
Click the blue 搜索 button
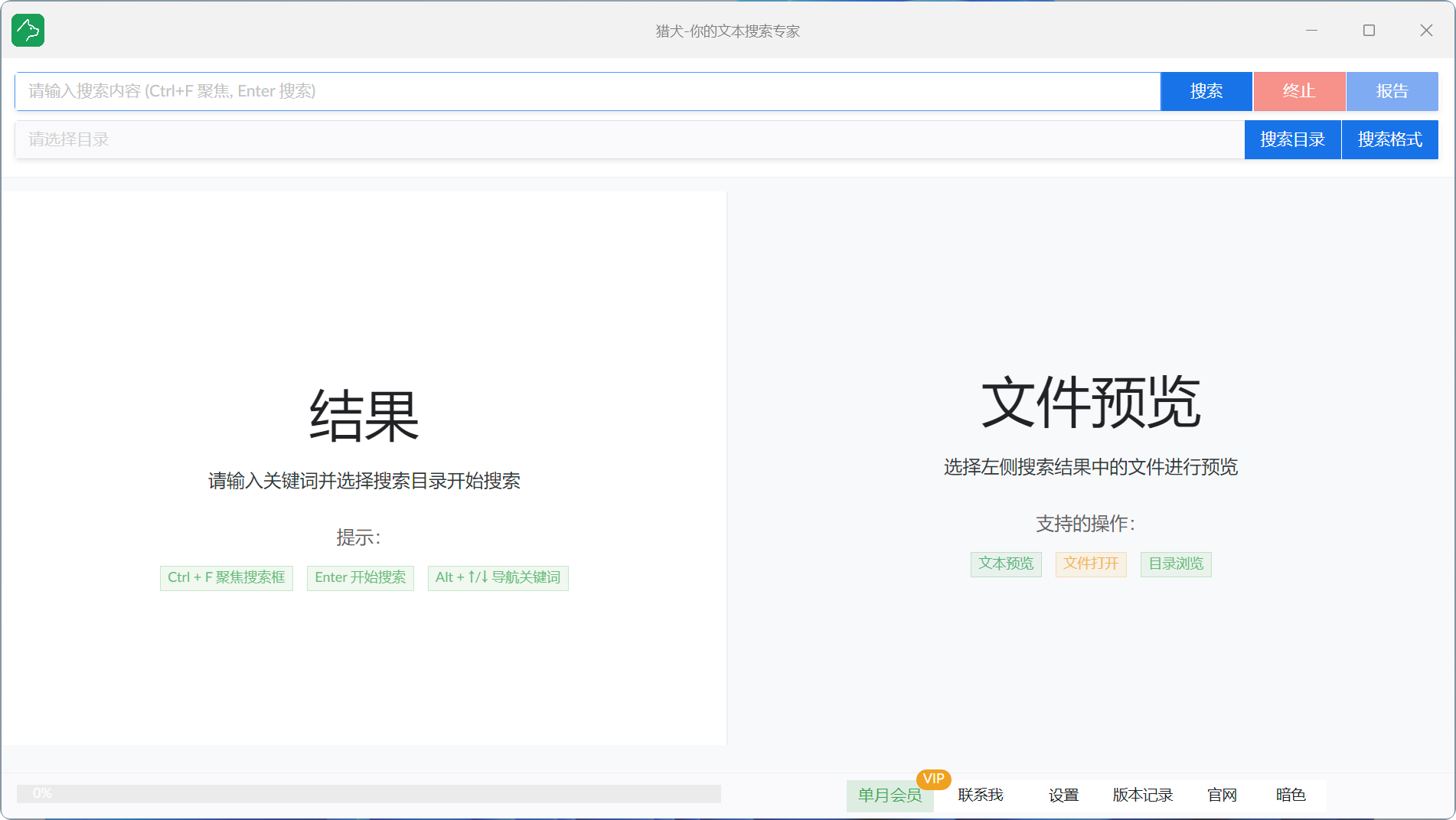(1206, 91)
